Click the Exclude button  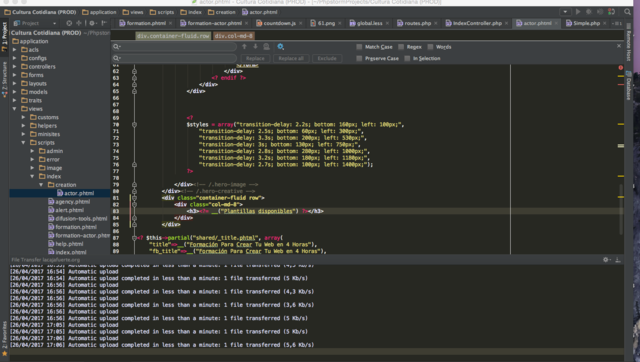click(x=327, y=58)
